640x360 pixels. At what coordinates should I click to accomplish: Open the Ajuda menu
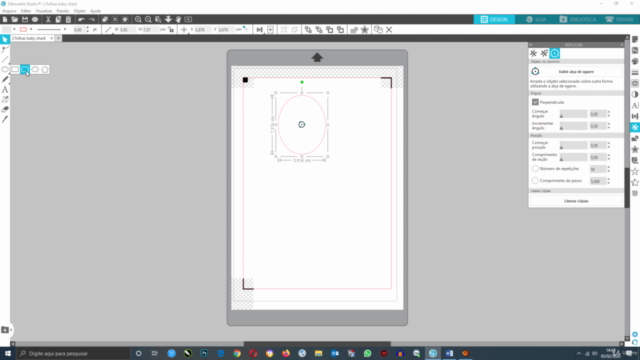95,11
